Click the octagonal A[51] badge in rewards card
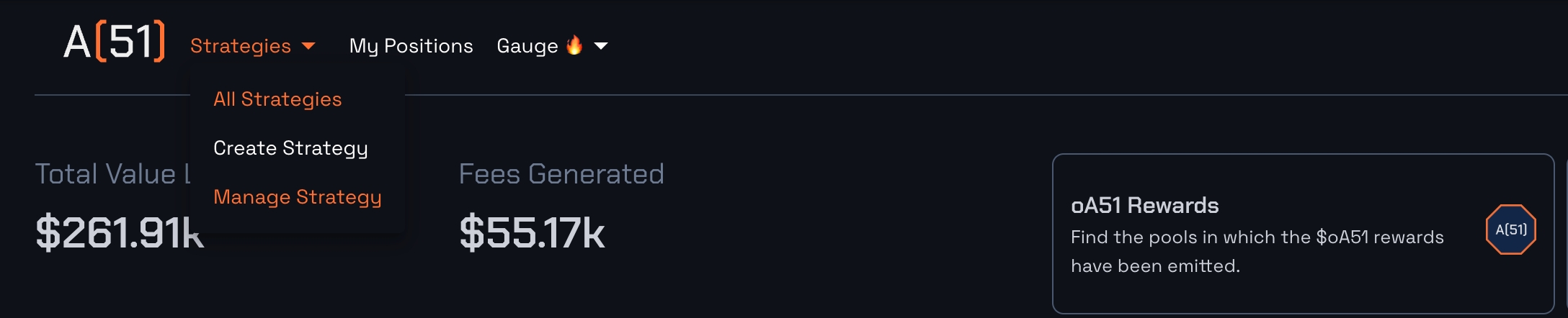The image size is (1568, 318). (x=1510, y=230)
